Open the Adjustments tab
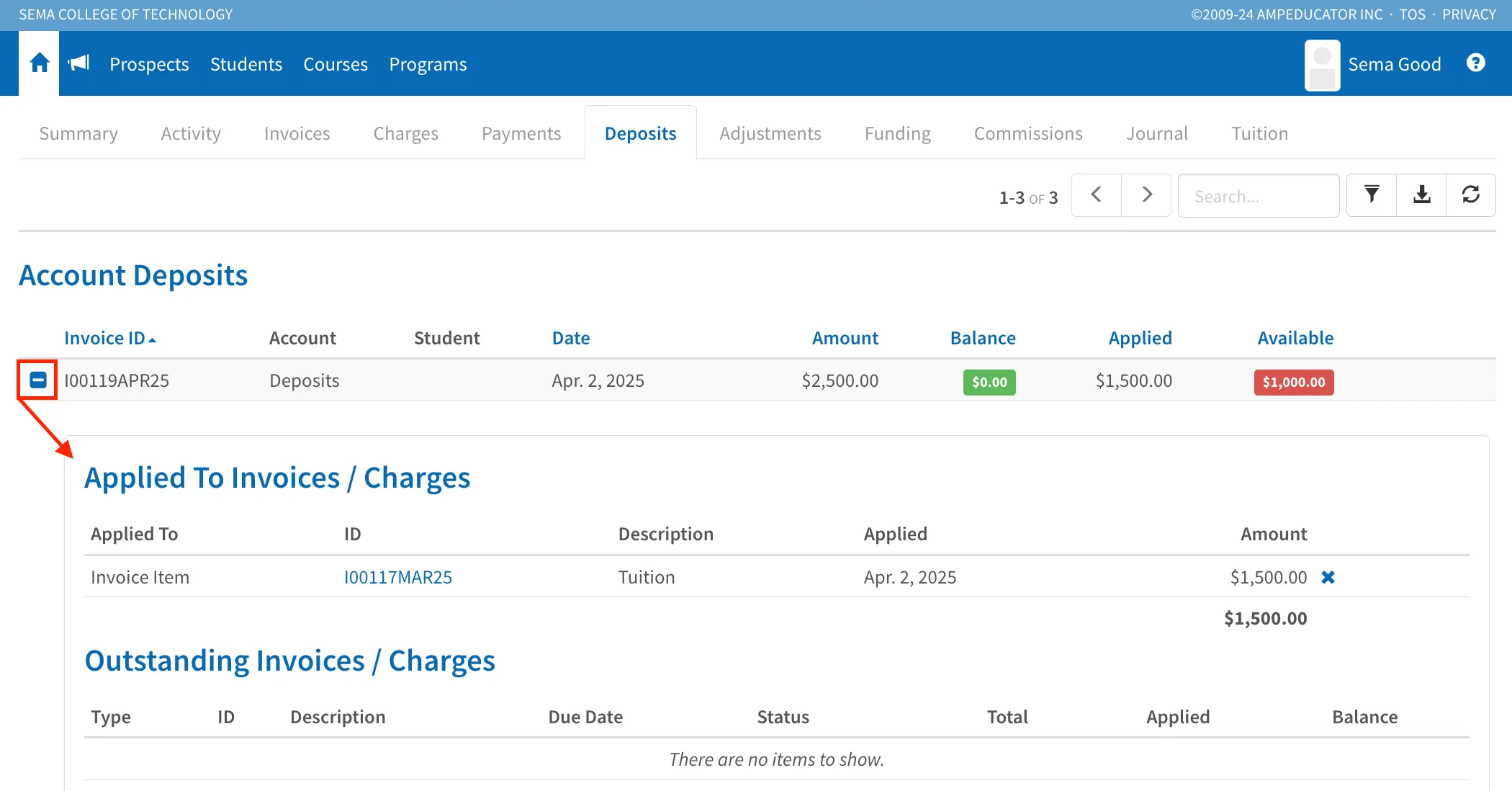1512x791 pixels. pyautogui.click(x=770, y=133)
